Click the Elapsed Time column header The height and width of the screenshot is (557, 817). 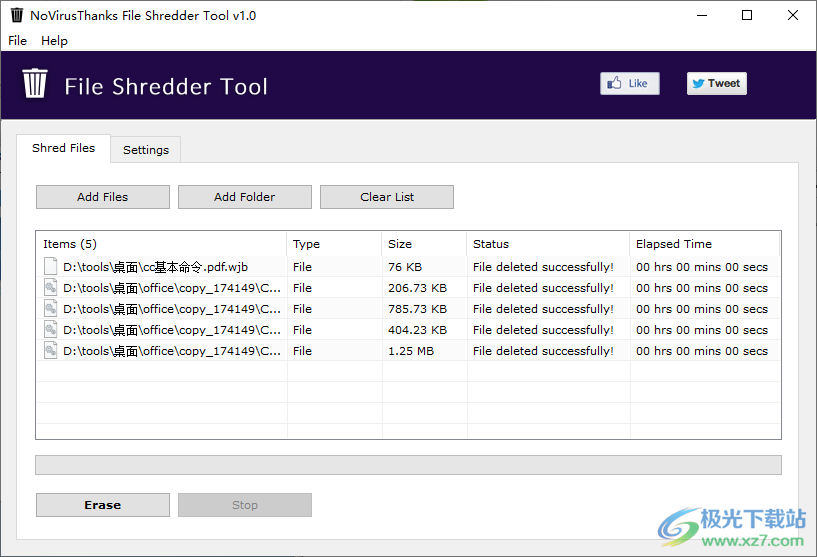(704, 244)
